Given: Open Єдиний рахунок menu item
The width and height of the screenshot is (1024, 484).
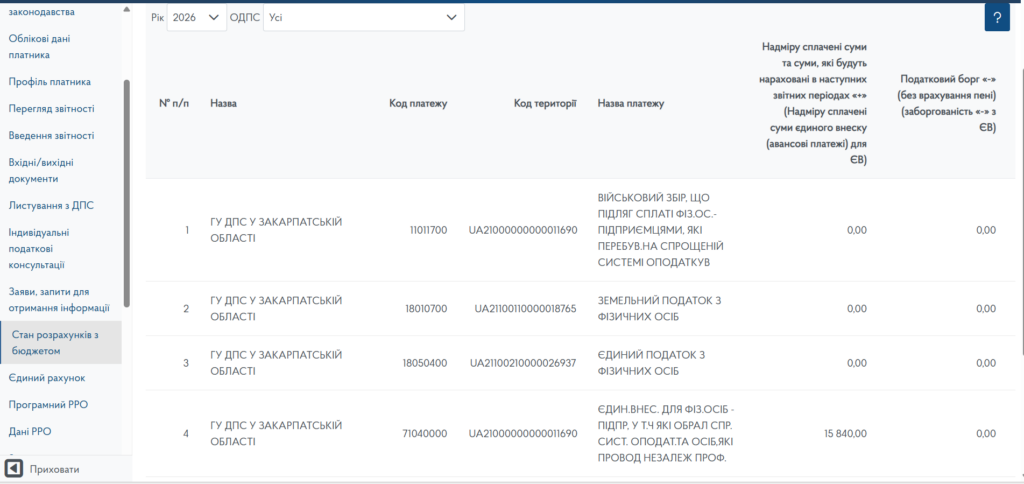Looking at the screenshot, I should tap(46, 378).
